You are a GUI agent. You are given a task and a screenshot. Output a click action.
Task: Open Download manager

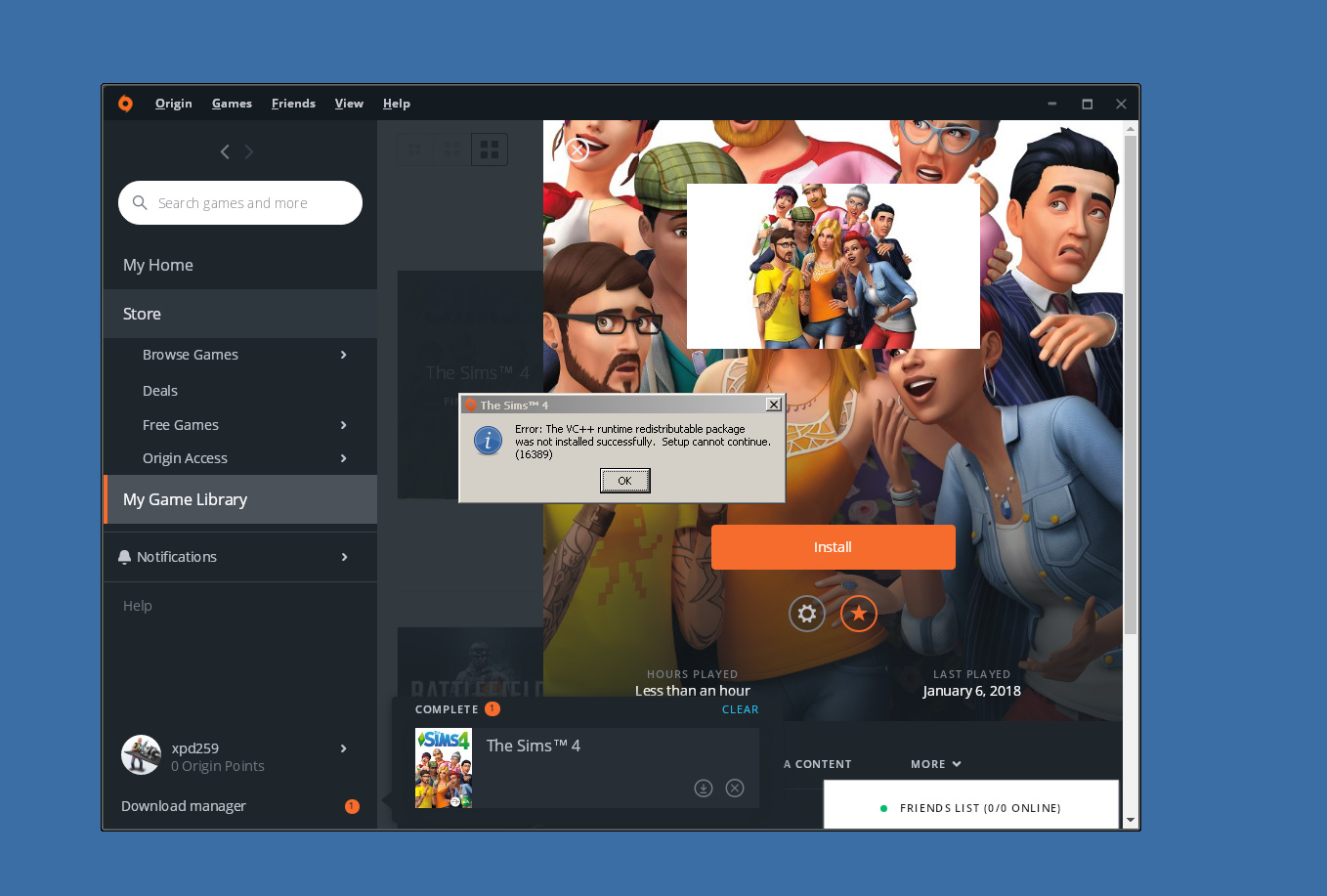(184, 806)
